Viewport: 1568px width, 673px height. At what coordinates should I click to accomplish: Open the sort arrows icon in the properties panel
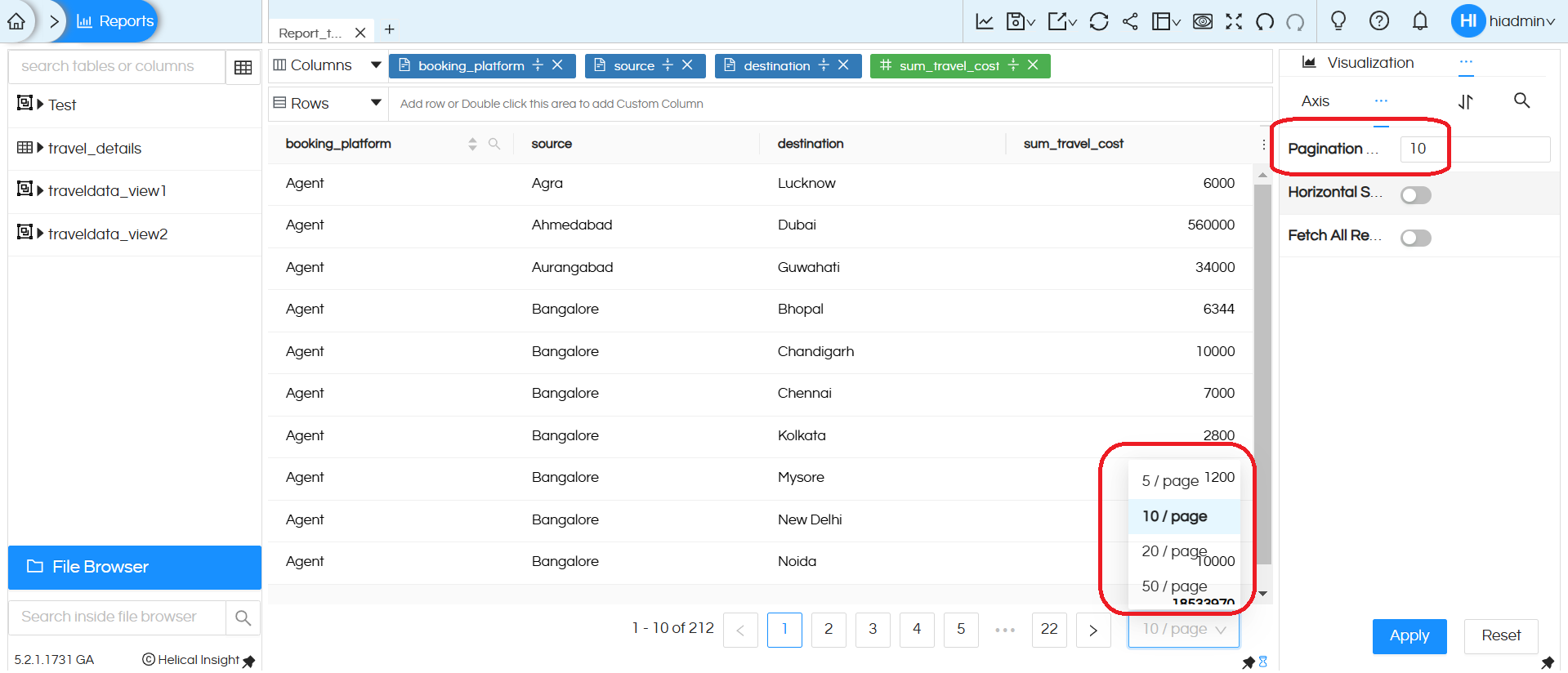point(1466,101)
